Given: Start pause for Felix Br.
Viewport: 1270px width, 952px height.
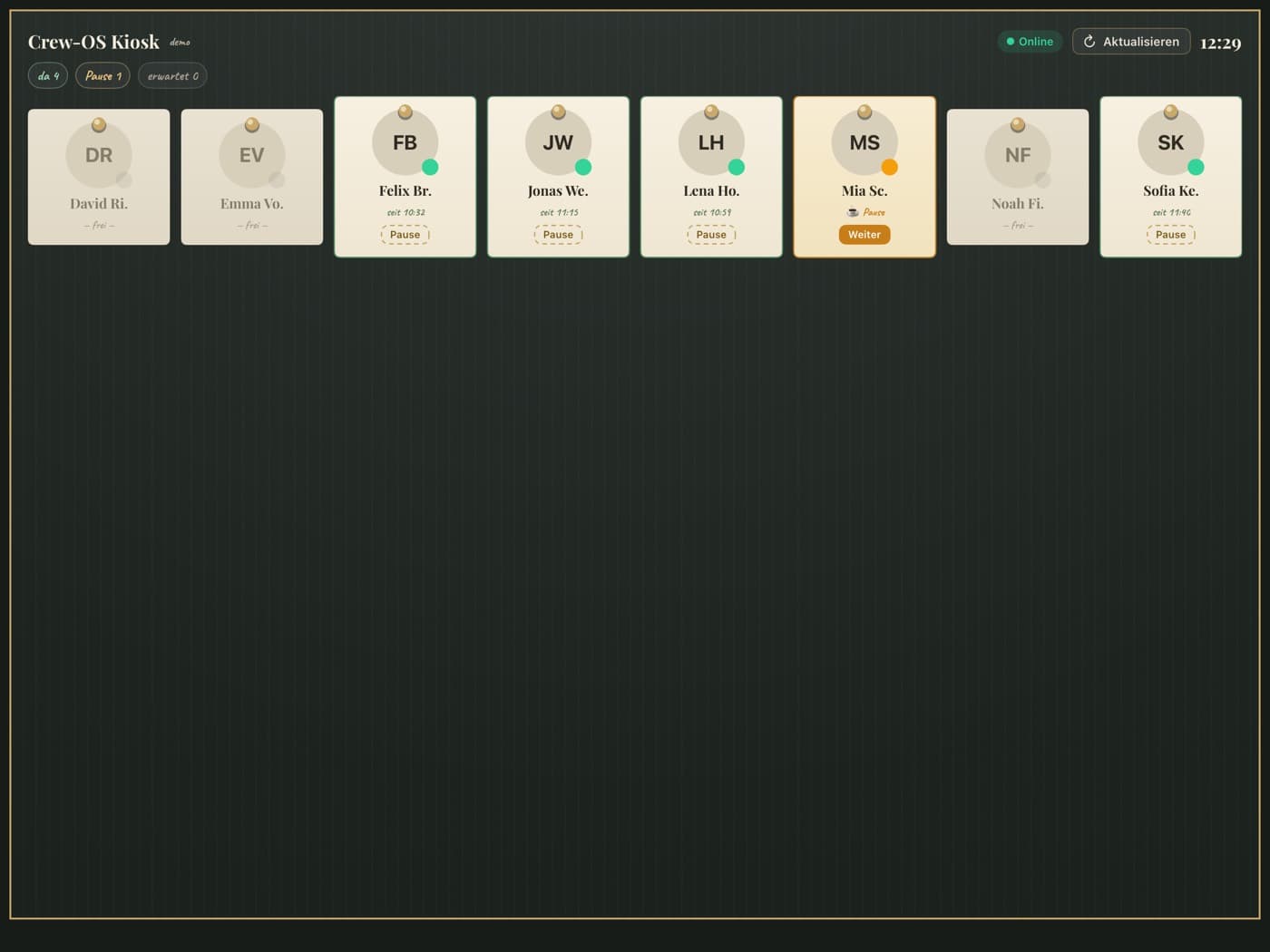Looking at the screenshot, I should (405, 235).
